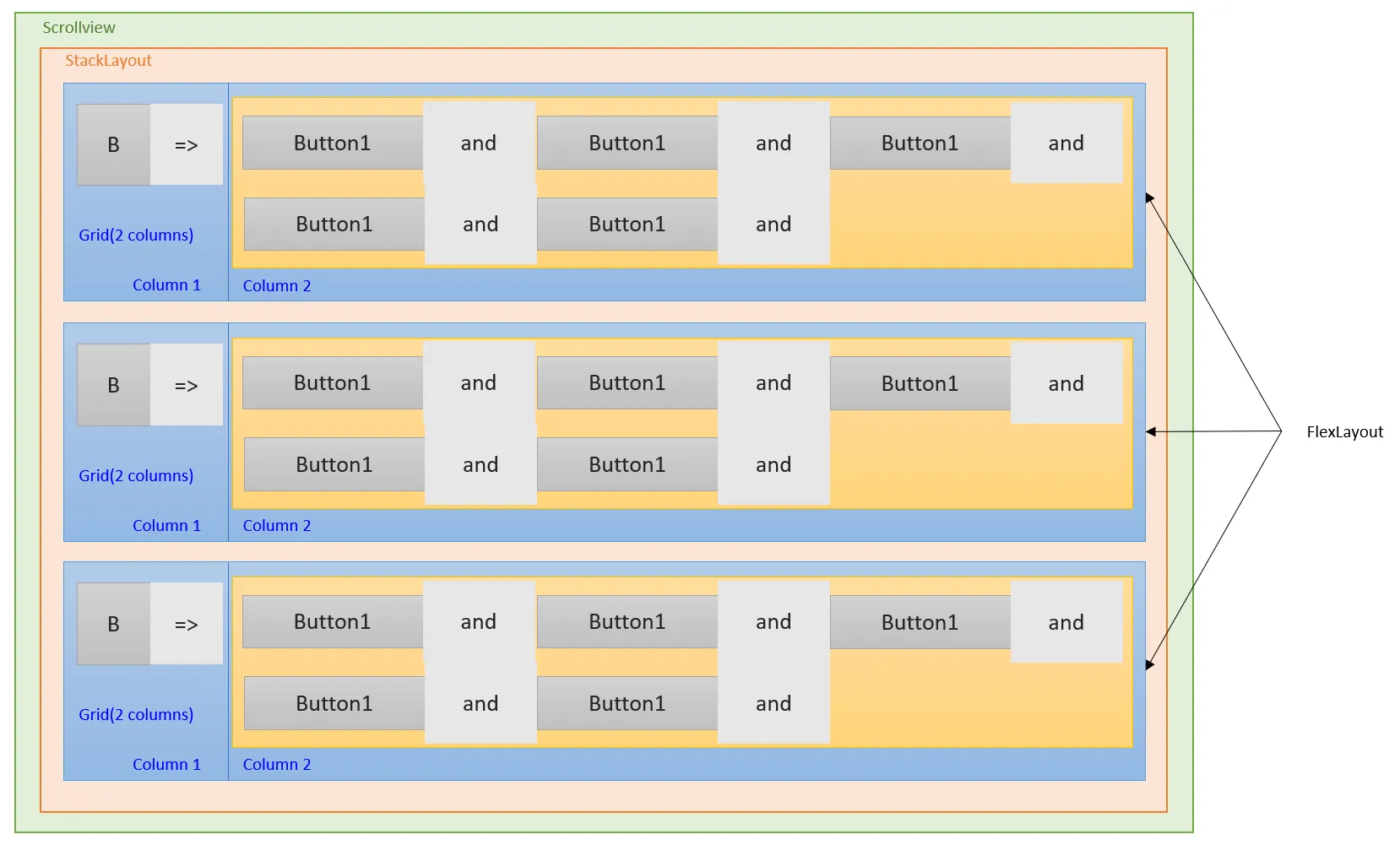Select first "and" in top grid's lower row
Image resolution: width=1400 pixels, height=845 pixels.
point(480,224)
